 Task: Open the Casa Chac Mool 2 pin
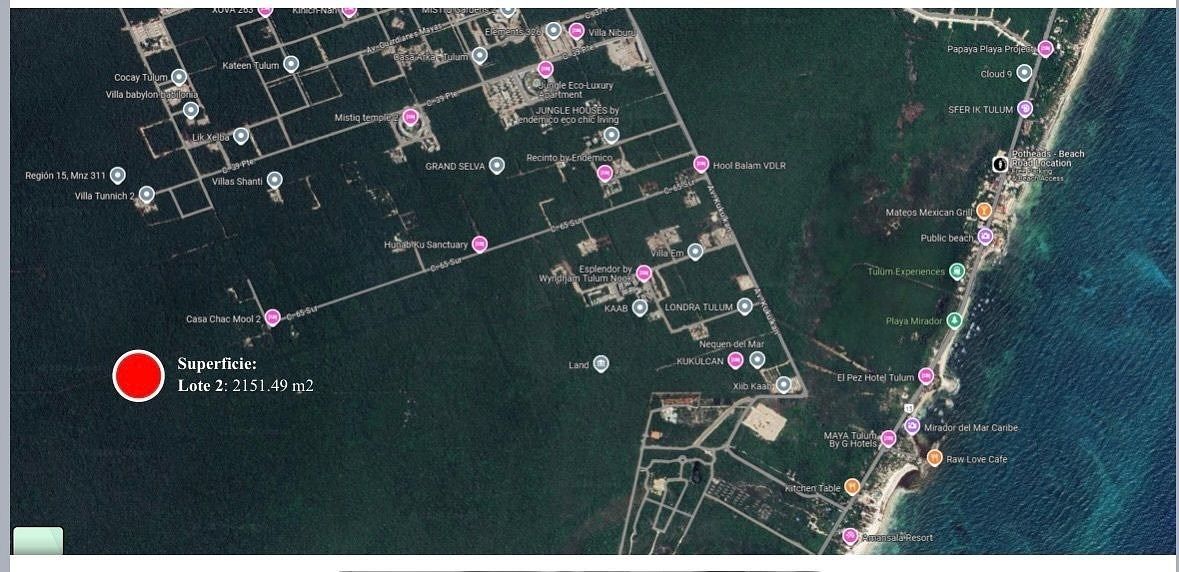click(x=272, y=318)
